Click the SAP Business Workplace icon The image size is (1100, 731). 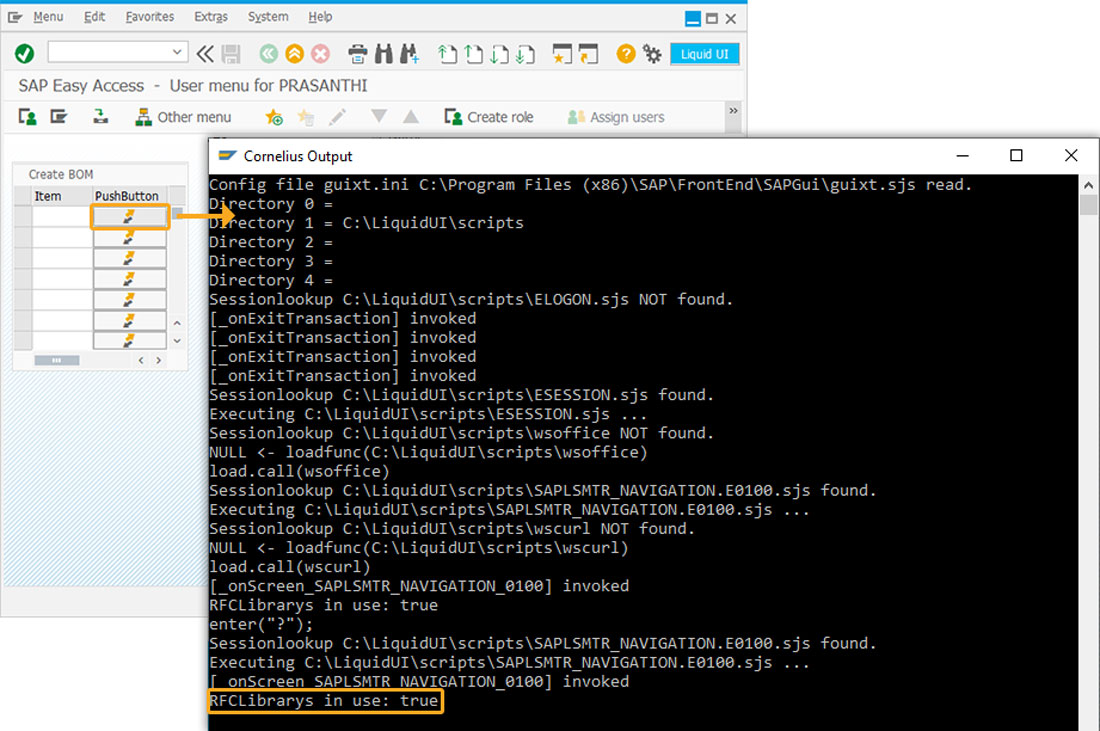[x=100, y=116]
